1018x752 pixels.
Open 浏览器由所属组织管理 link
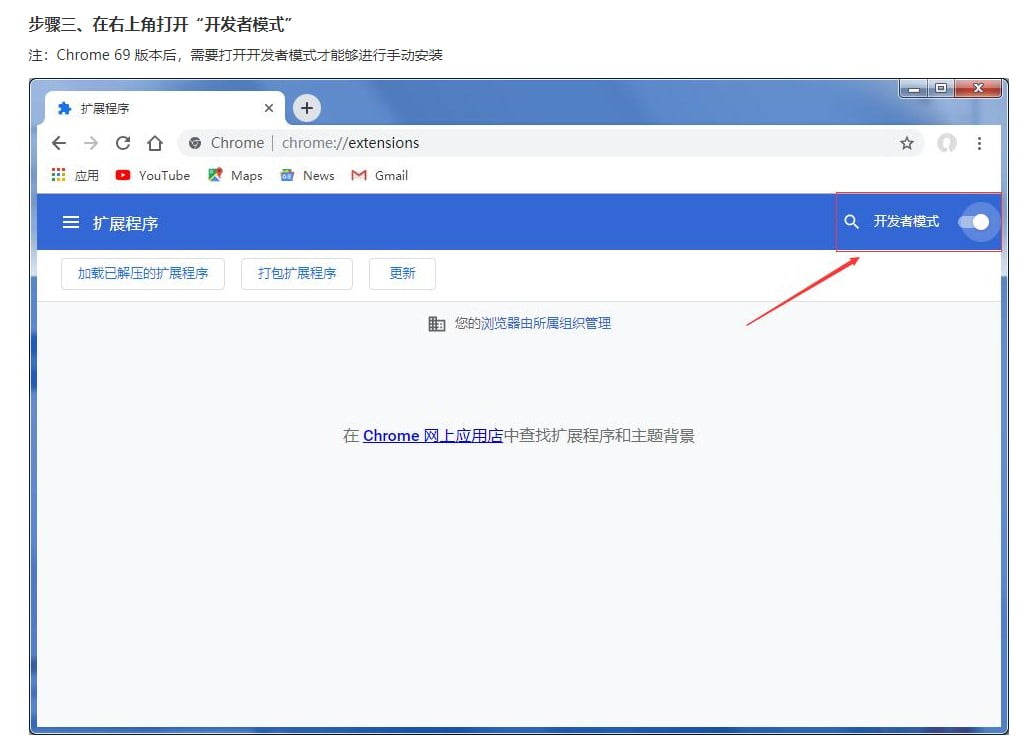tap(545, 323)
